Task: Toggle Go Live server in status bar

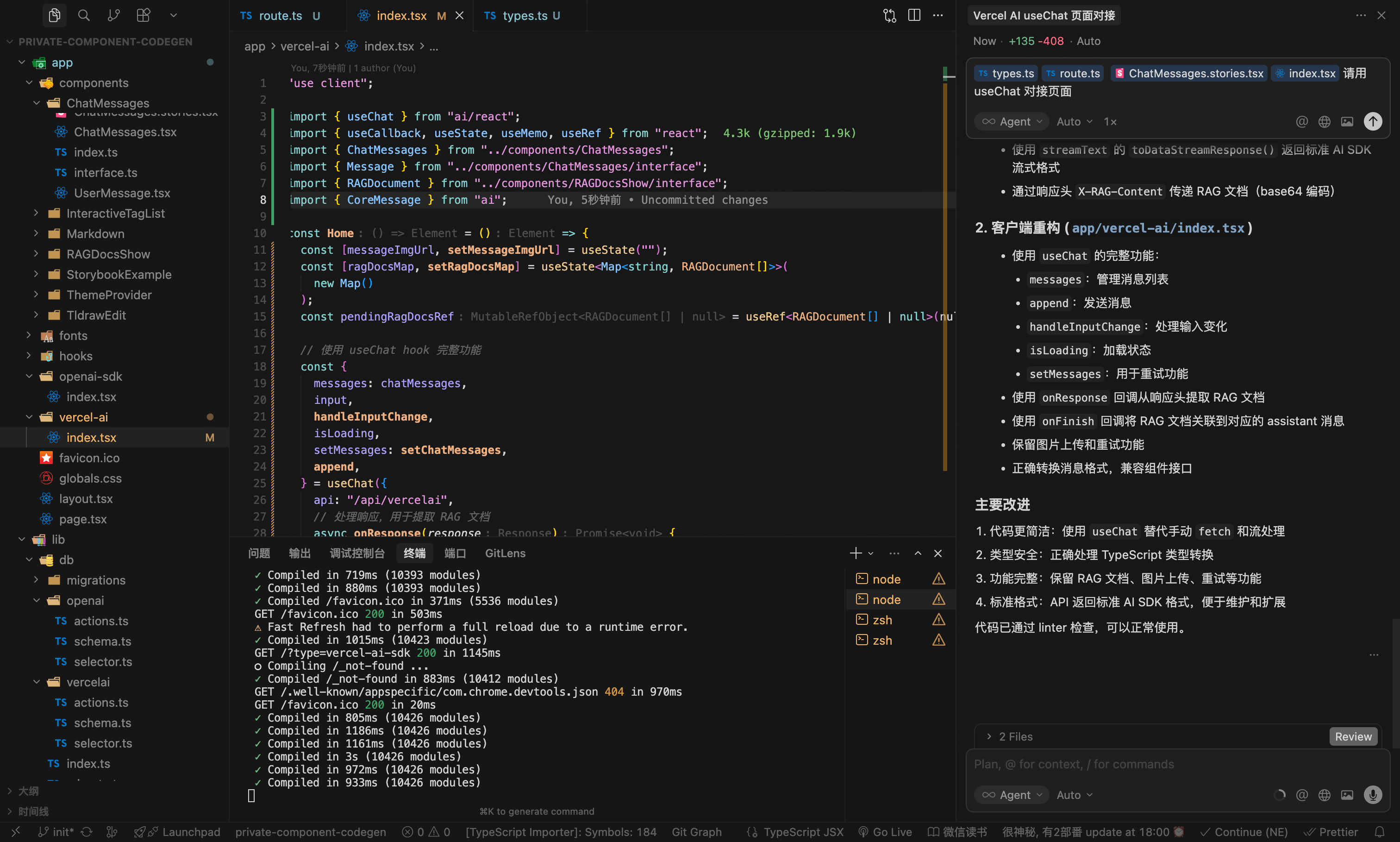Action: coord(885,832)
